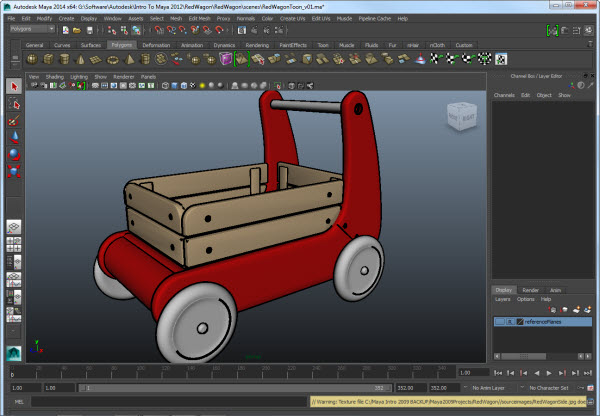Go to start of playback range
Viewport: 600px width, 416px height.
(x=498, y=373)
